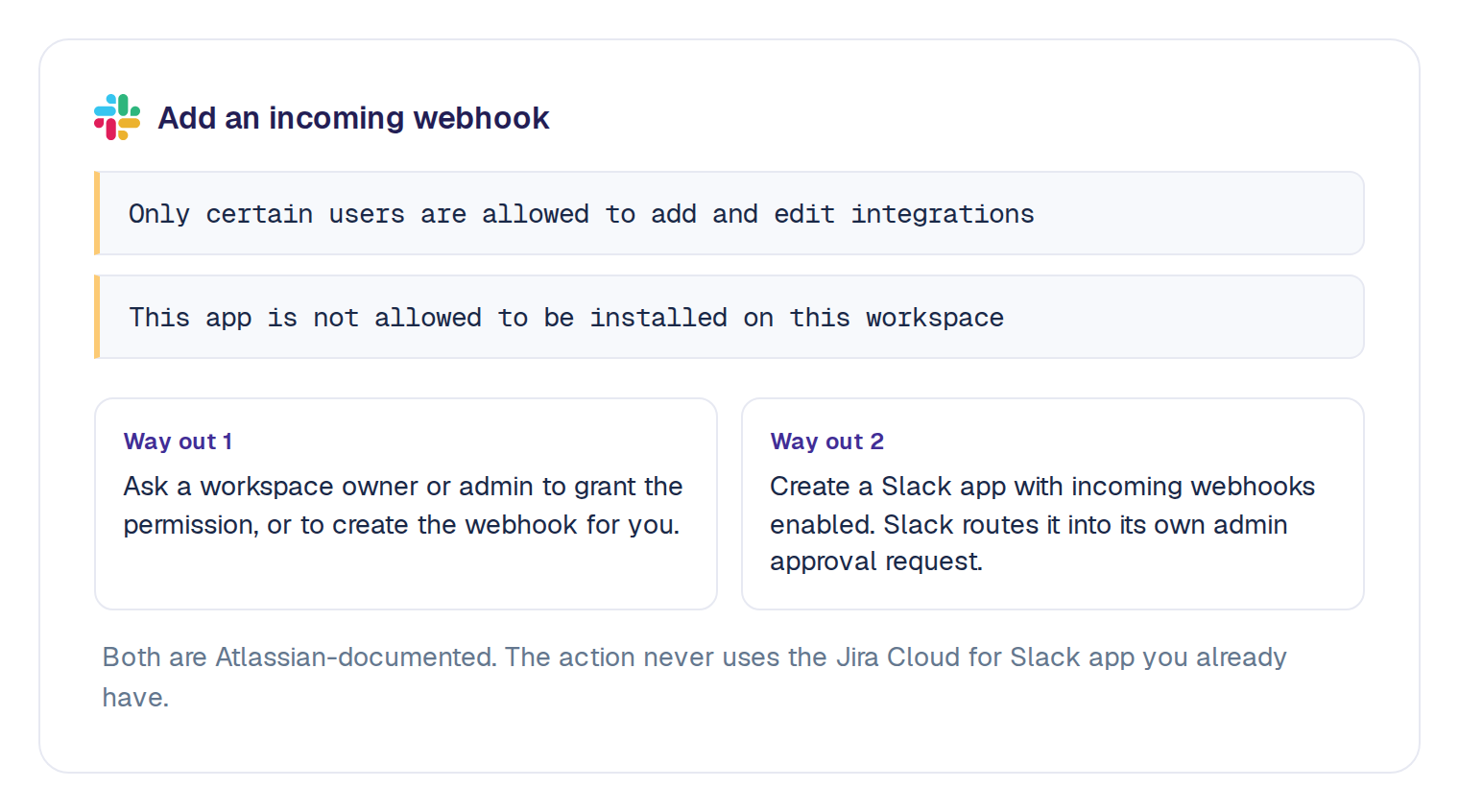Screen dimensions: 1459x812
Task: Click the 'Only certain users are allowed' message
Action: (x=729, y=213)
